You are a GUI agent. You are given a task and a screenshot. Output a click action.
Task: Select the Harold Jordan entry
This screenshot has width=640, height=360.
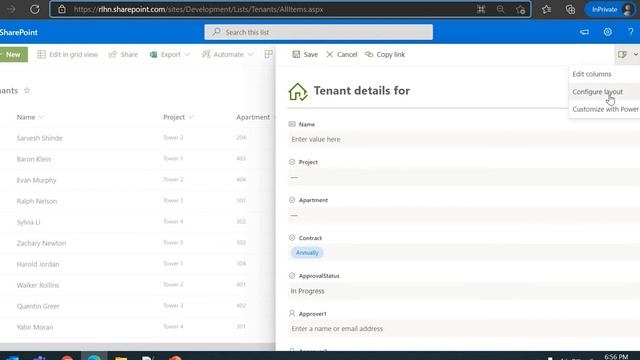[x=38, y=264]
